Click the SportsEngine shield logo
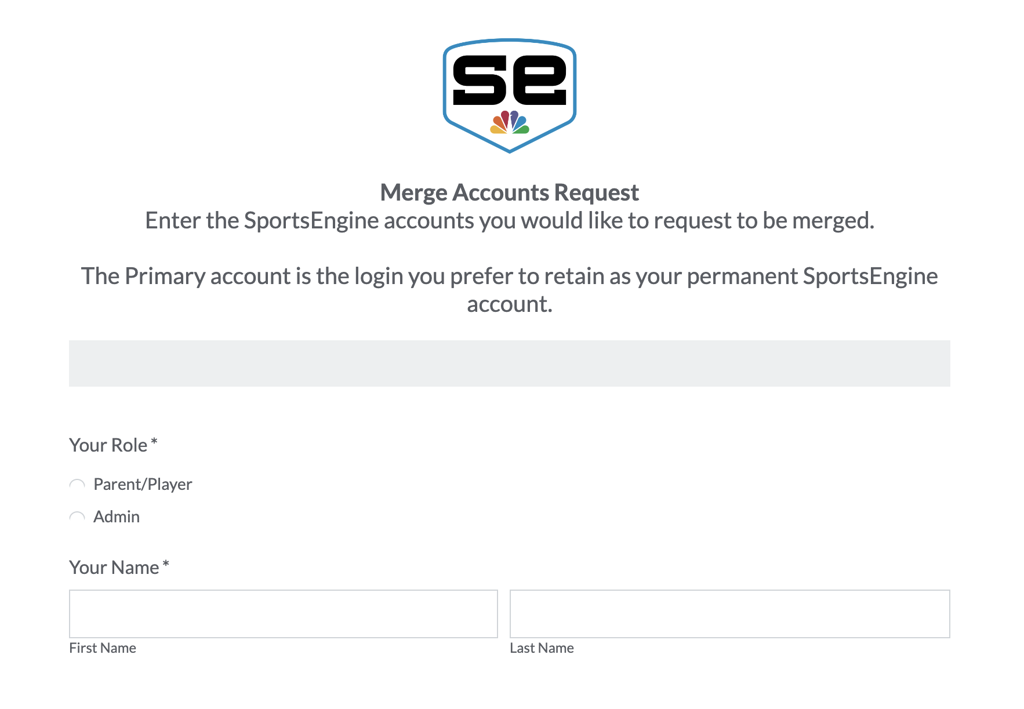 click(509, 95)
